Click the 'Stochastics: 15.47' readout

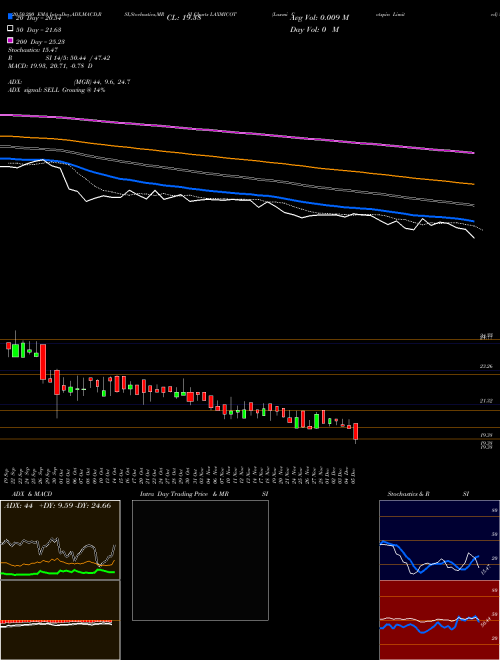33,50
